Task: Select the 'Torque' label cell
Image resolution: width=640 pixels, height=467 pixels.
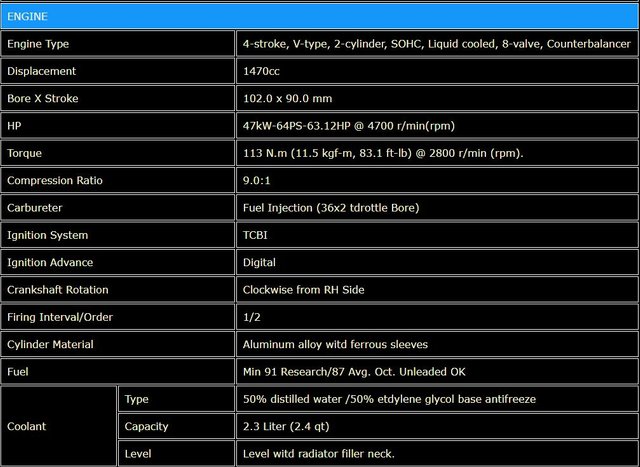Action: (x=118, y=153)
